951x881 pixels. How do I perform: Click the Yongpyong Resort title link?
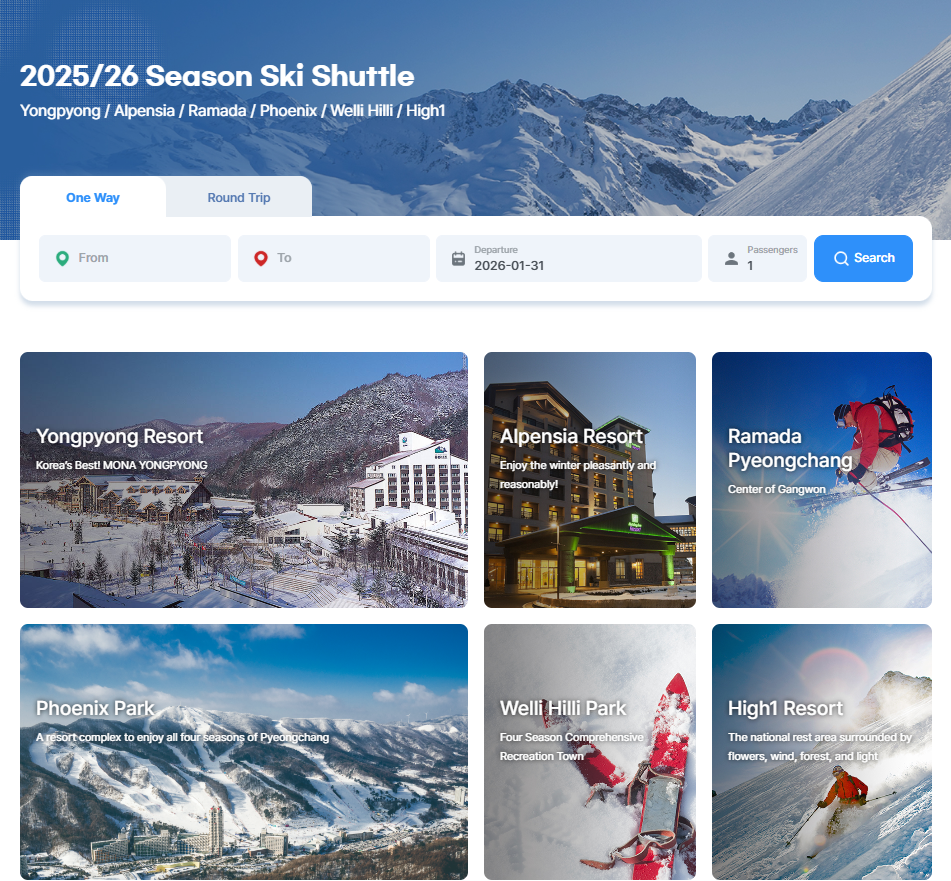tap(119, 437)
